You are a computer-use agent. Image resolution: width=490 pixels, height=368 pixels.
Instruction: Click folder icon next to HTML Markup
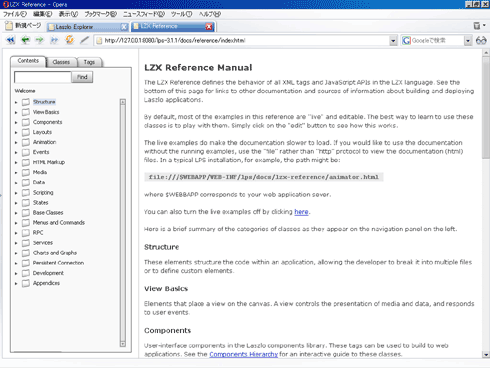pos(26,162)
